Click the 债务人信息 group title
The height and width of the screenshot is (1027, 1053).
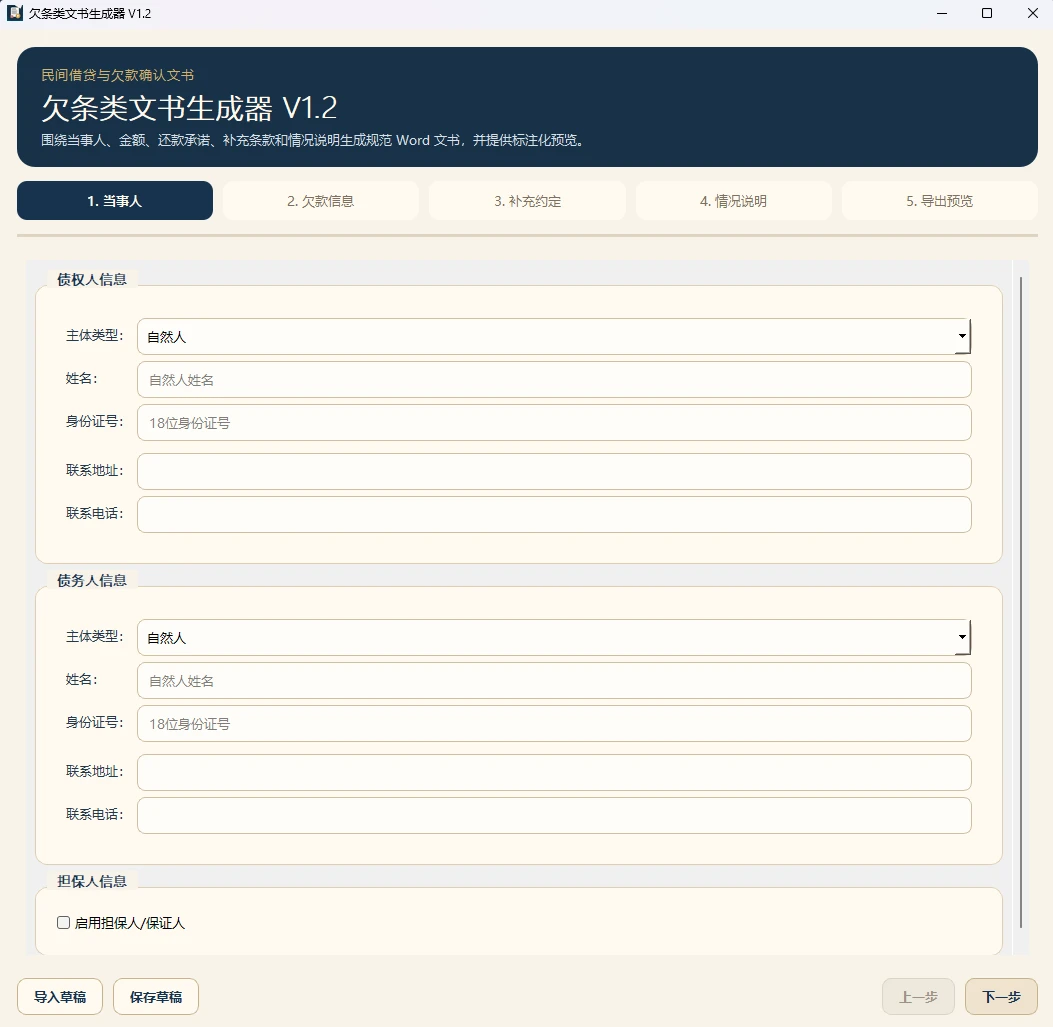coord(92,580)
